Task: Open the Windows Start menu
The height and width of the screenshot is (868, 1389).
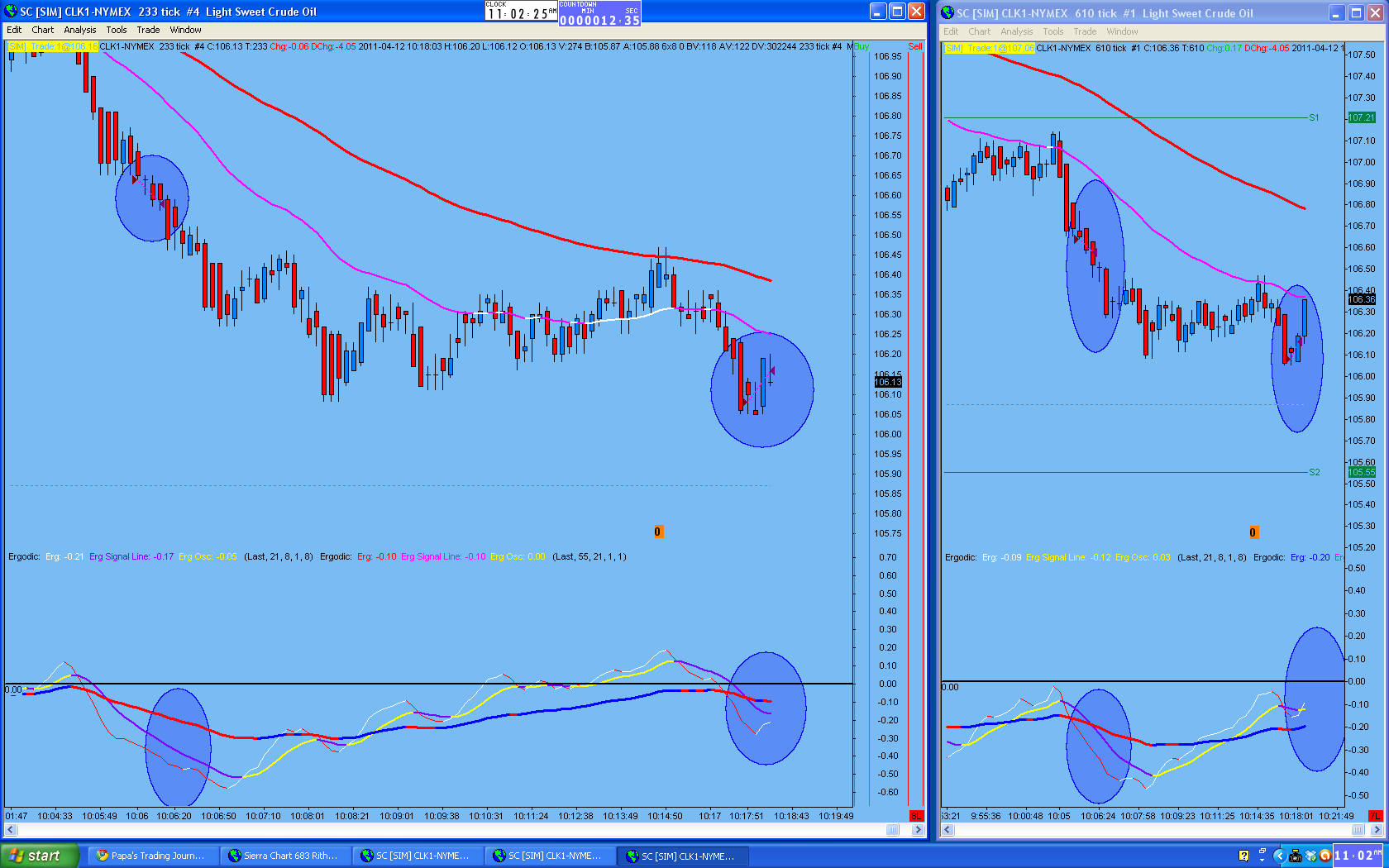Action: pyautogui.click(x=40, y=856)
